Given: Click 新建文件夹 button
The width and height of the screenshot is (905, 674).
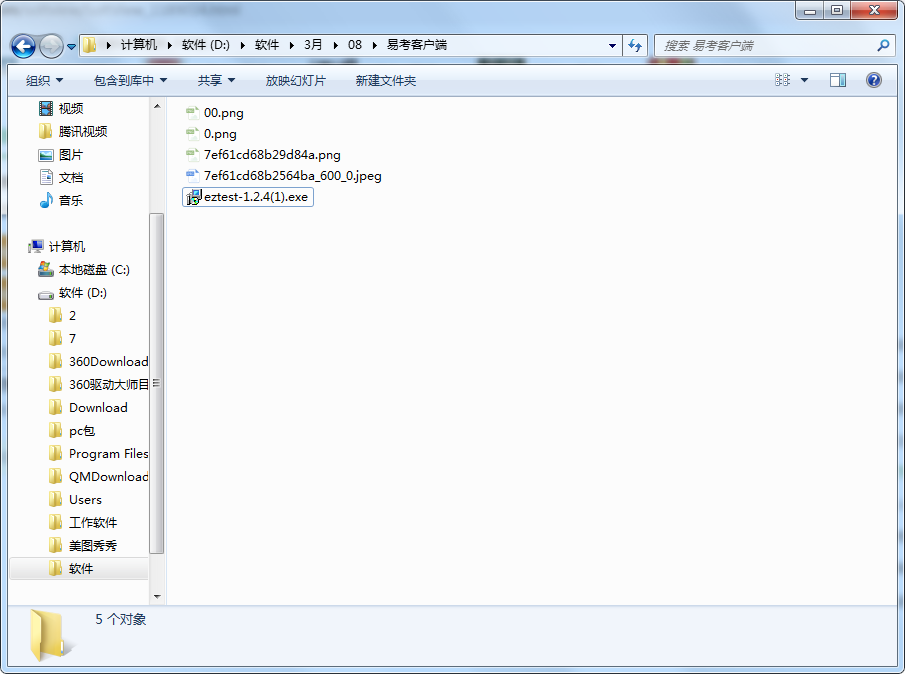Looking at the screenshot, I should click(x=386, y=80).
